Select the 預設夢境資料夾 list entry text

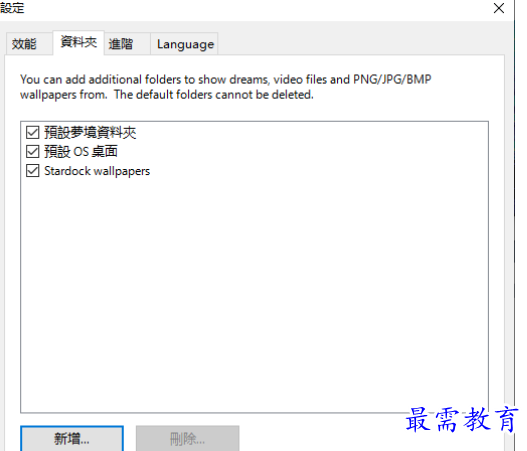coord(90,132)
